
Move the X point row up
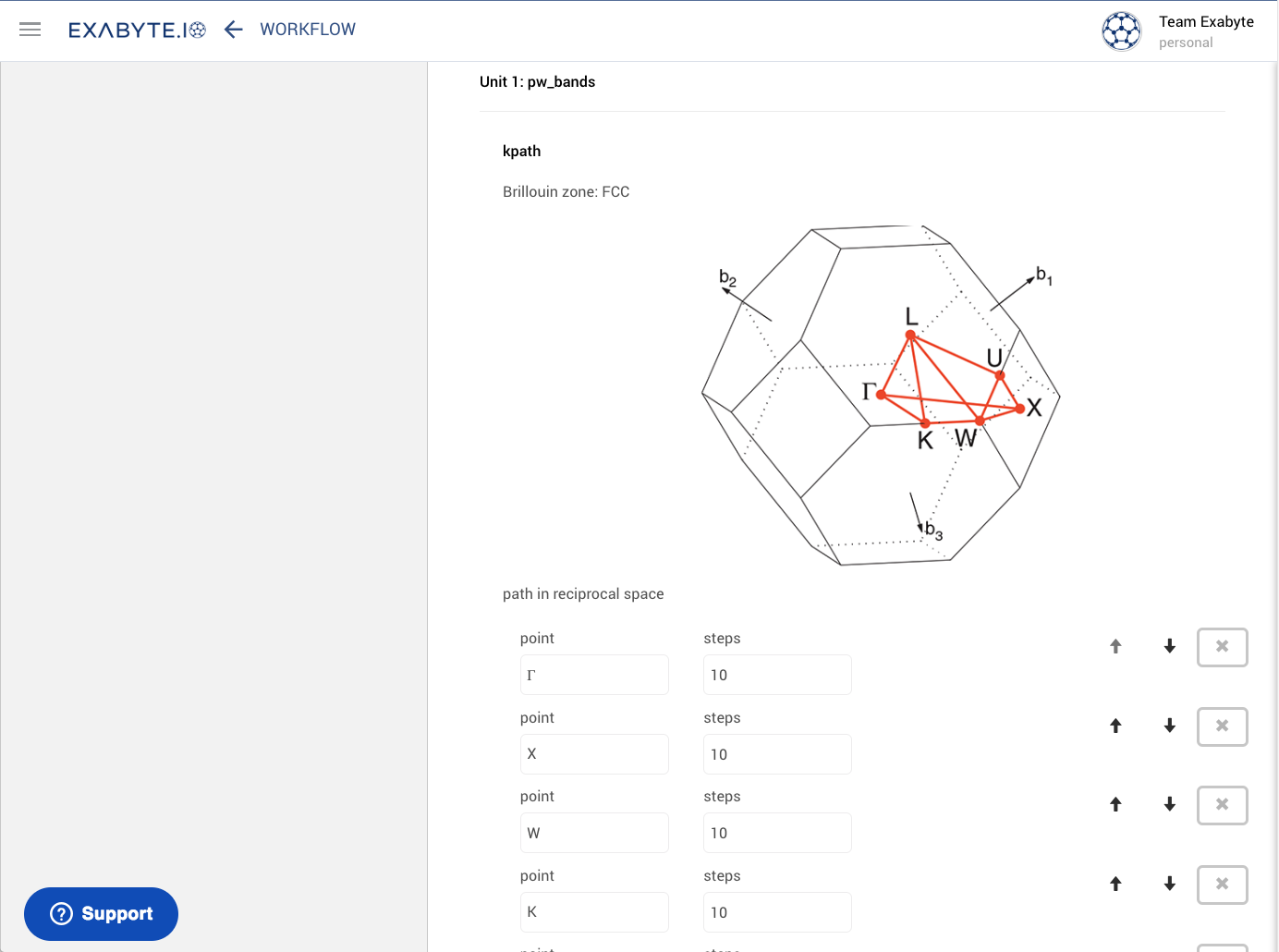point(1115,726)
